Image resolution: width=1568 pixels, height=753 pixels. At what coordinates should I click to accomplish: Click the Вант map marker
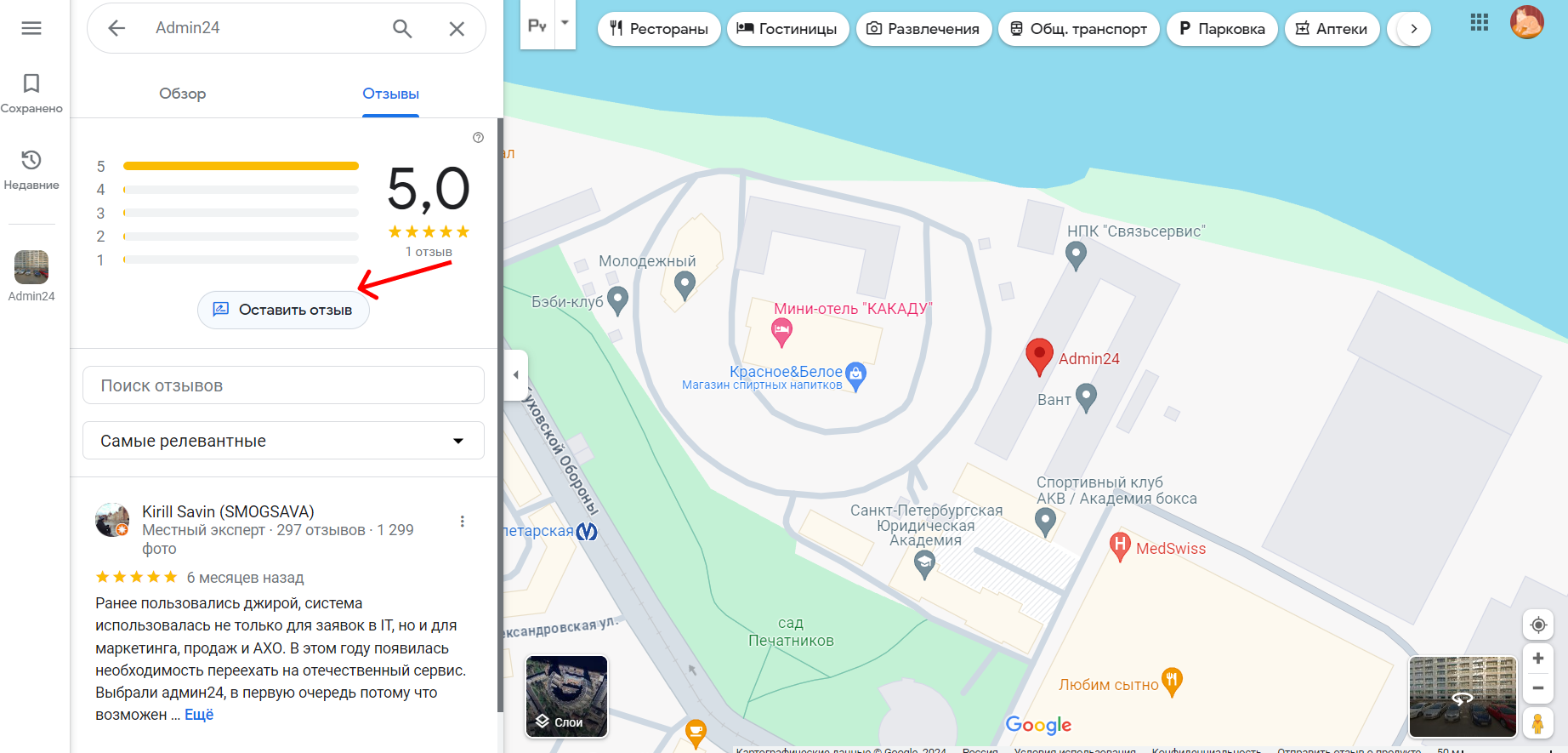[1086, 398]
